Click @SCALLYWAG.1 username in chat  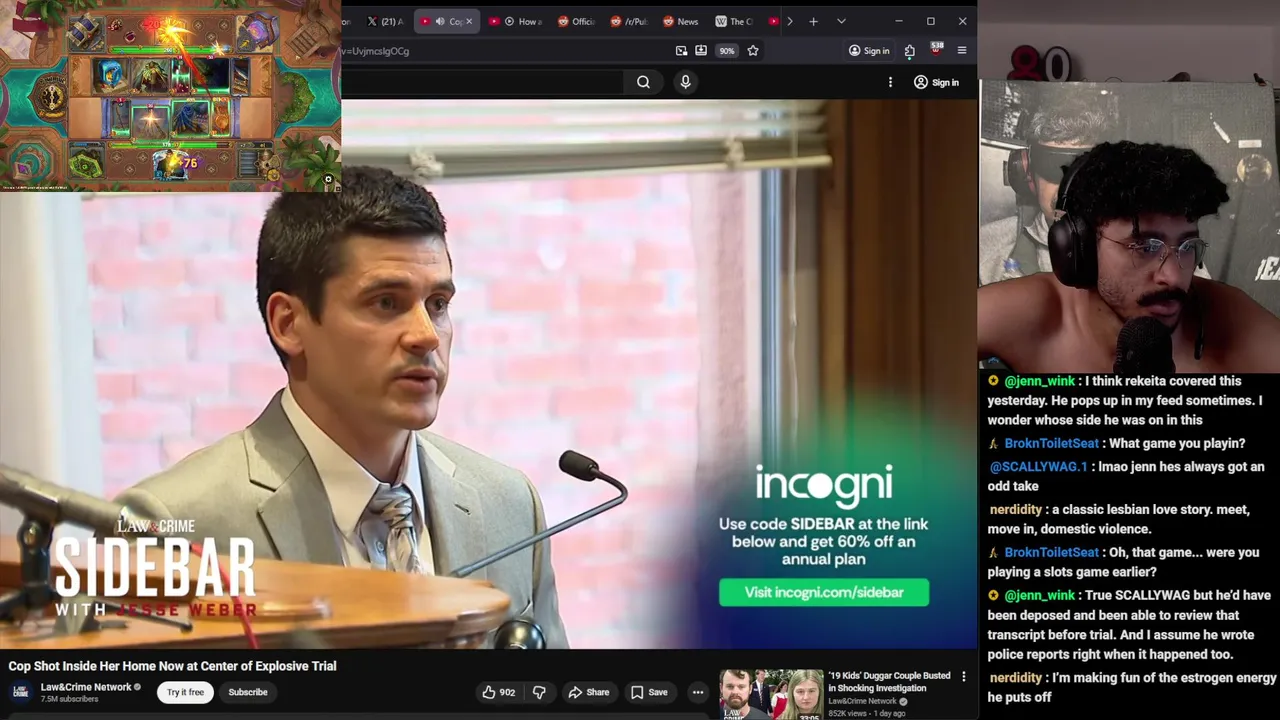[x=1038, y=467]
